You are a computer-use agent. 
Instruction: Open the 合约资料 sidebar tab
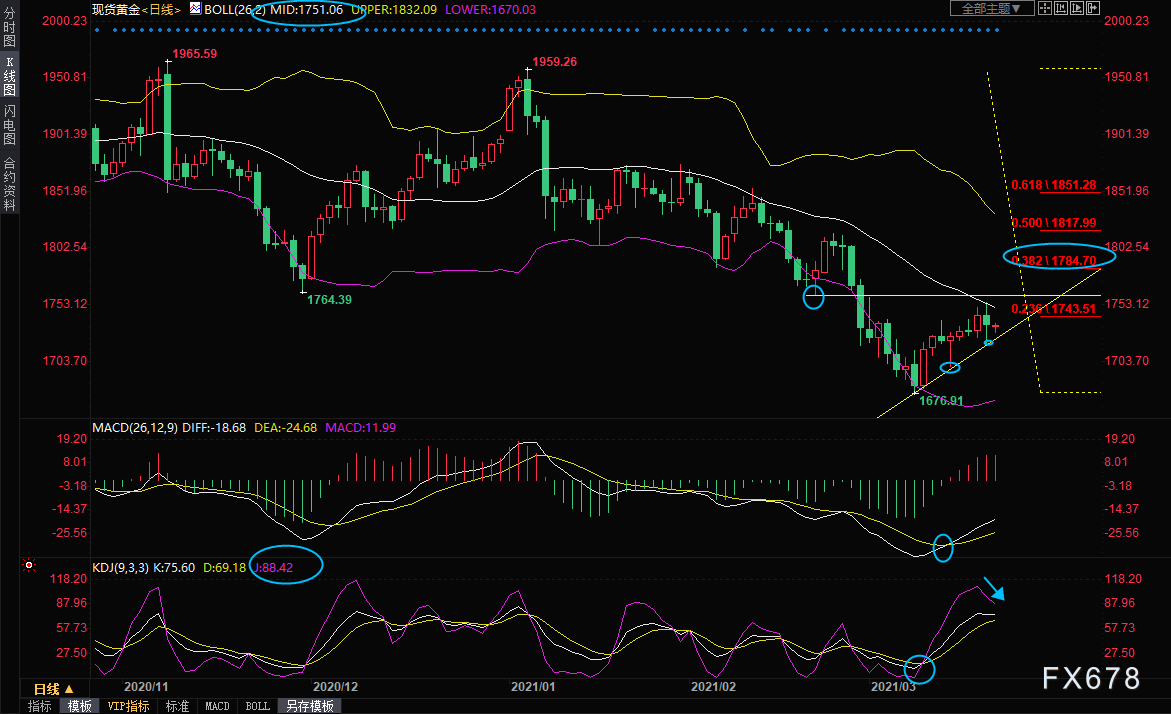[9, 183]
